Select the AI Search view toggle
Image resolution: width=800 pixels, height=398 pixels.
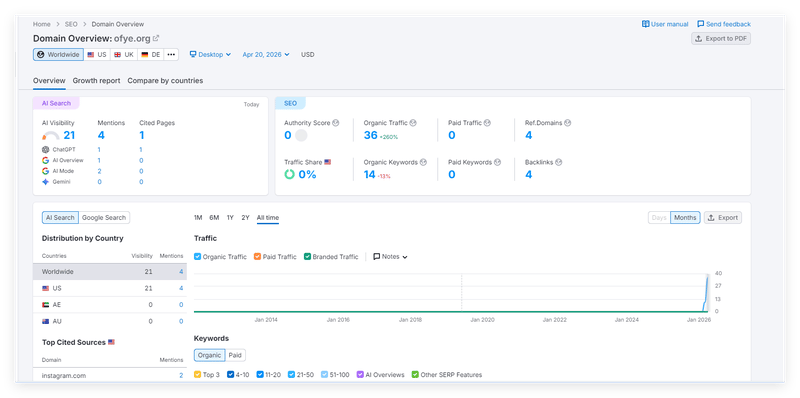(60, 217)
